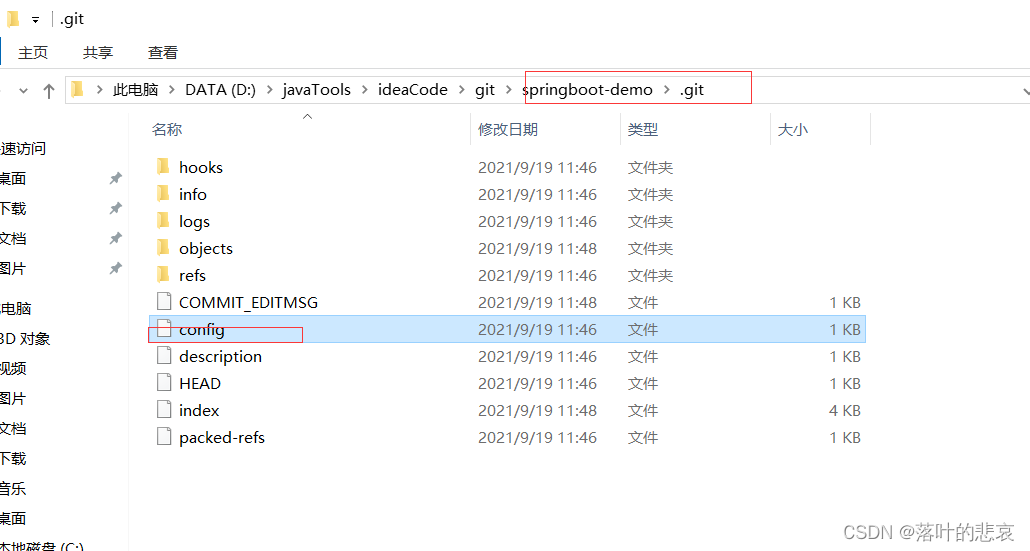
Task: Click the COMMIT_EDITMSG file icon
Action: (164, 301)
